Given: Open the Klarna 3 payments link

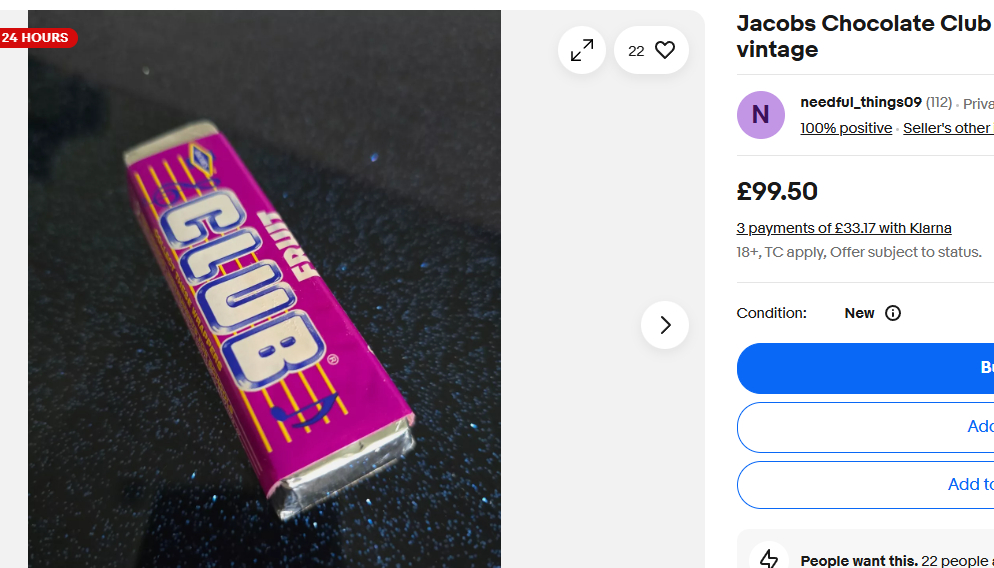Looking at the screenshot, I should (844, 228).
